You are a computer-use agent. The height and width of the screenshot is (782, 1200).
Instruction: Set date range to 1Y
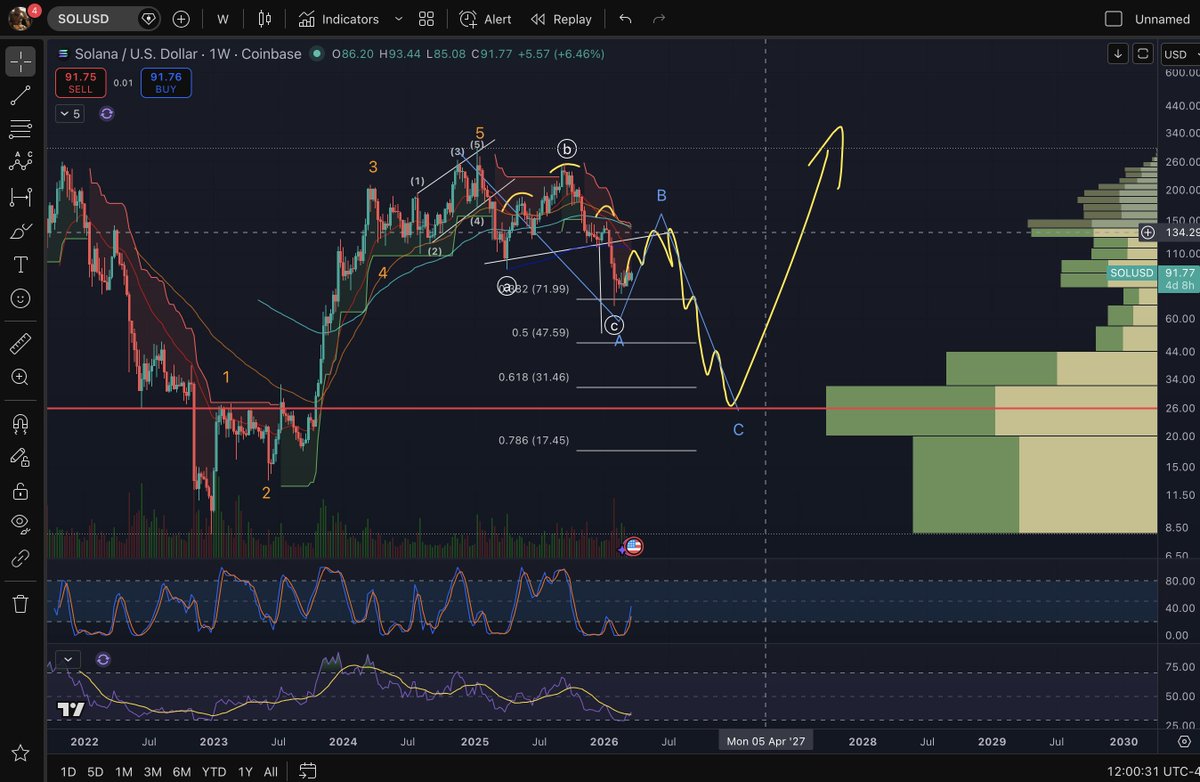pos(245,772)
